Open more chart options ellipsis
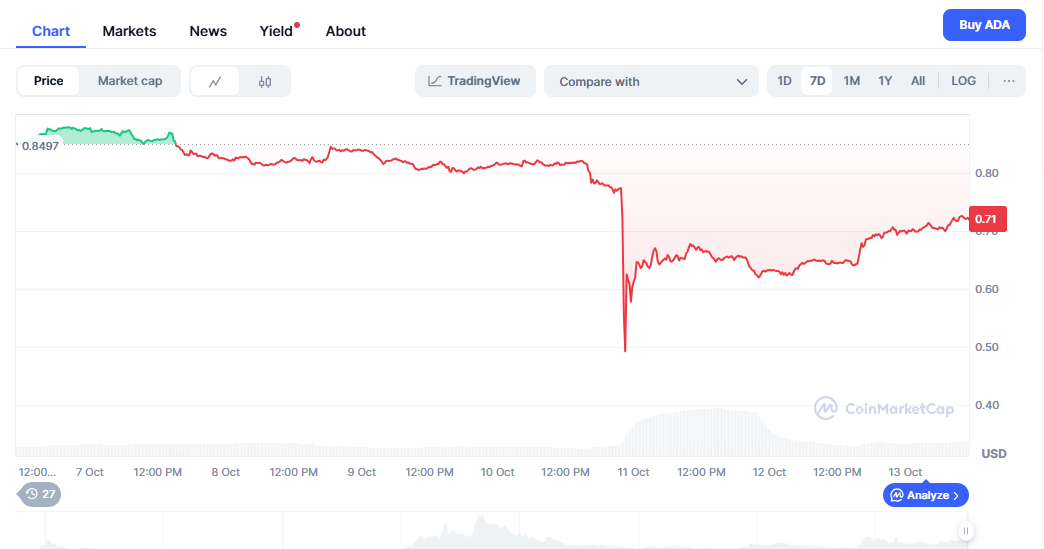This screenshot has width=1044, height=549. 1008,81
